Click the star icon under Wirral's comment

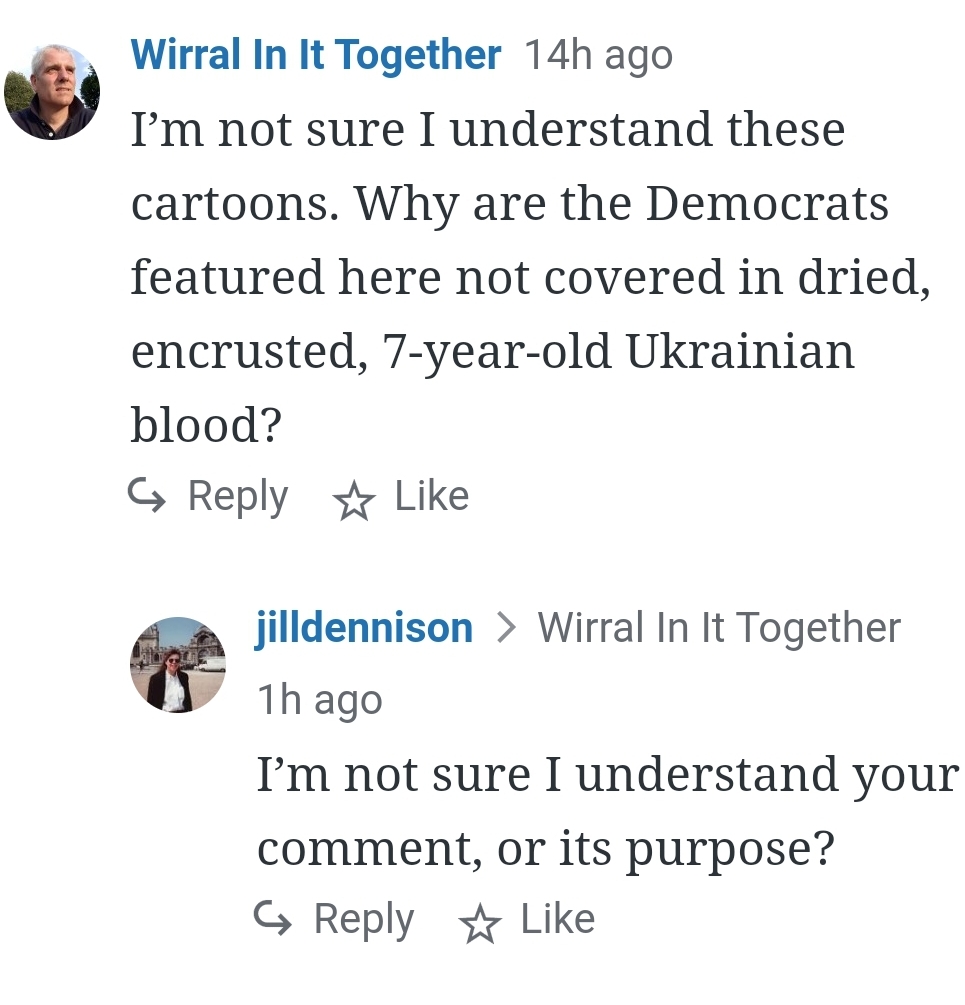click(352, 500)
